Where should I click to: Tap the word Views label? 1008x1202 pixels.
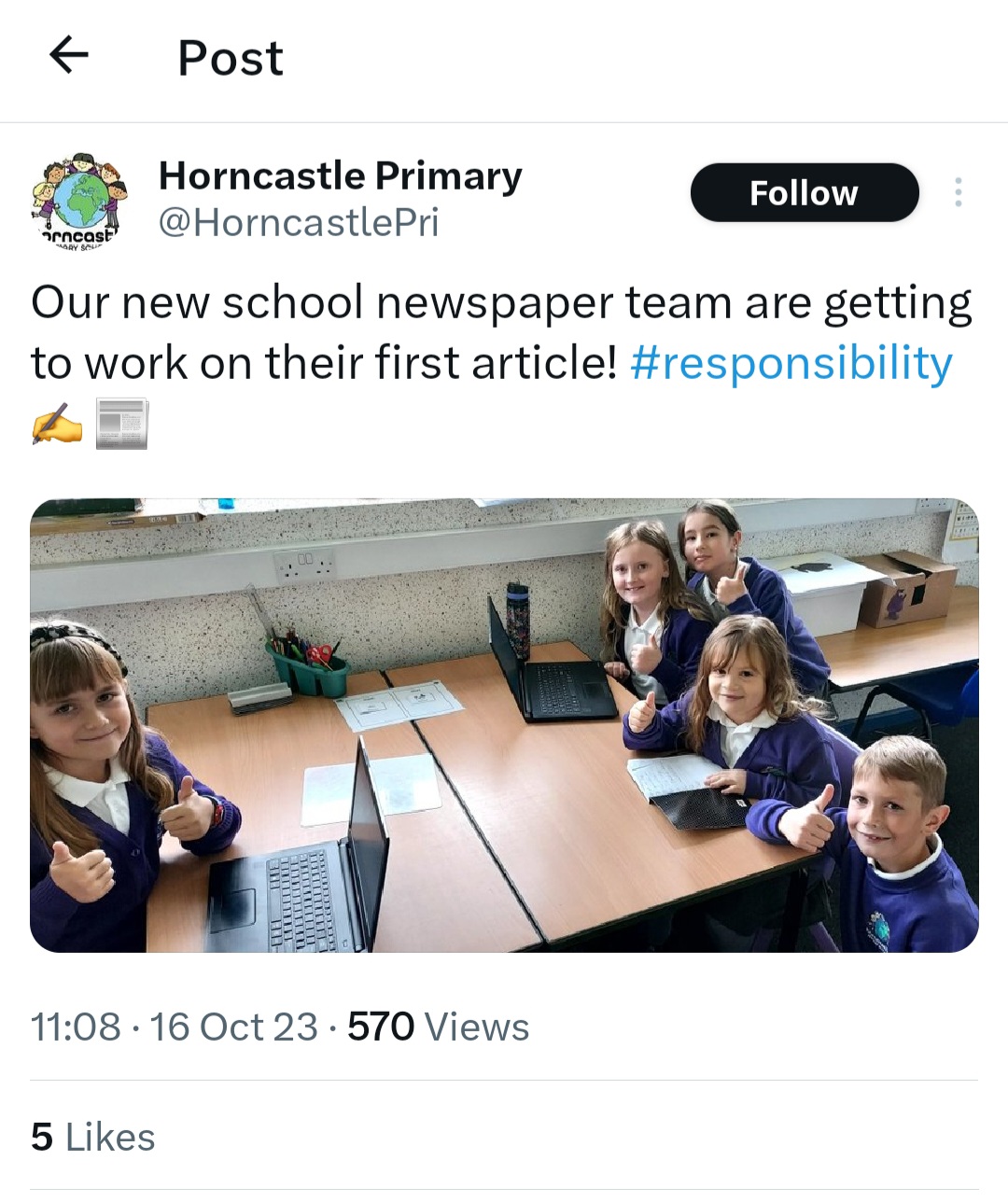477,1027
